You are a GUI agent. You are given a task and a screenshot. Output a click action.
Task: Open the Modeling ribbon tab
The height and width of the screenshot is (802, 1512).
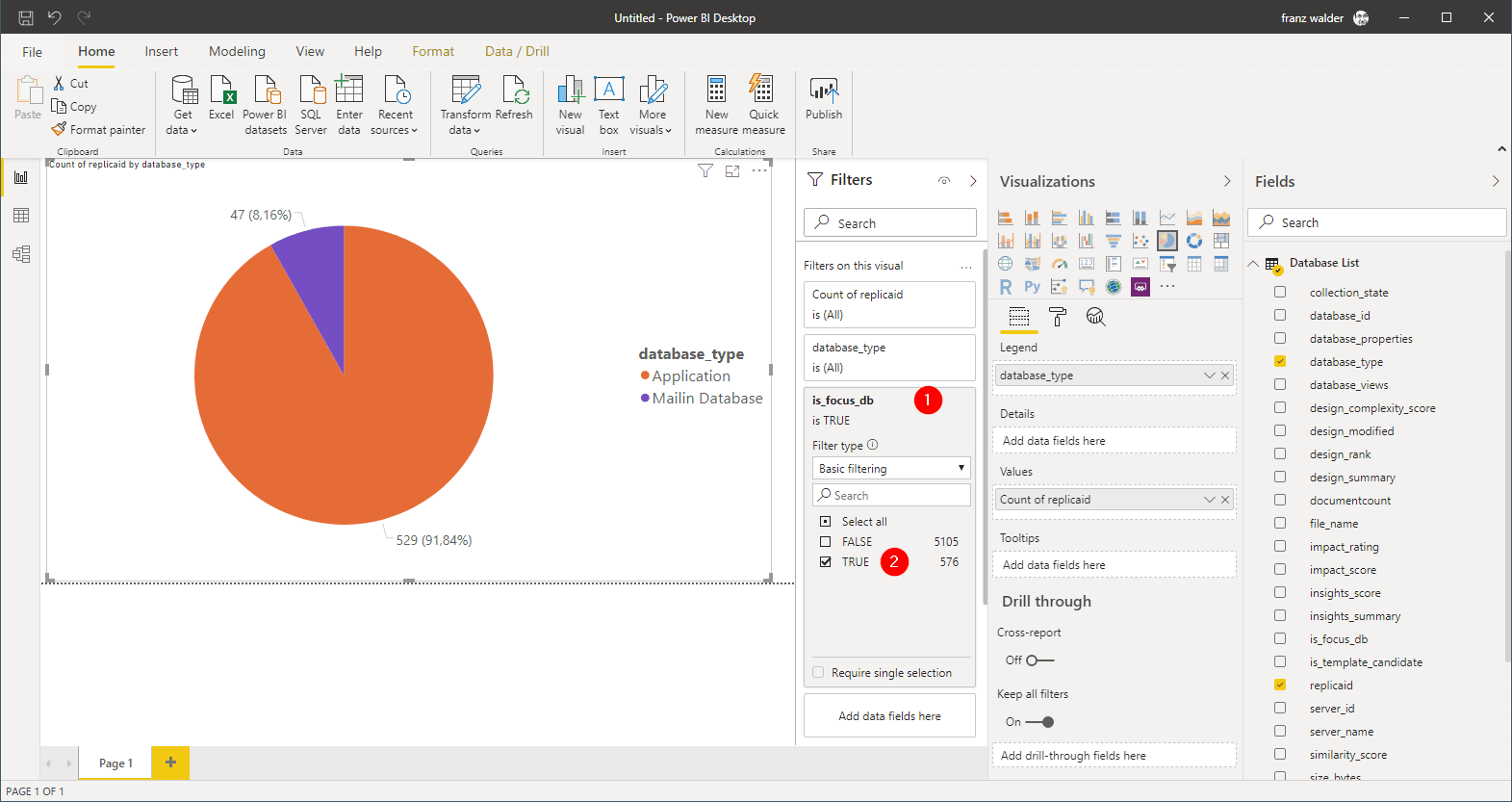pos(237,52)
